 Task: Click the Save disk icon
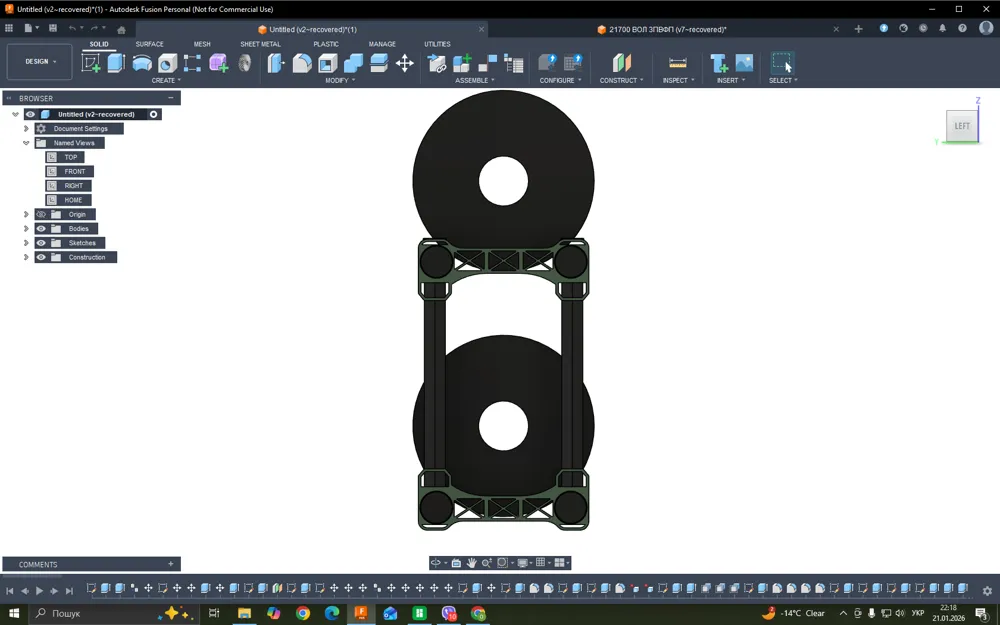[53, 28]
